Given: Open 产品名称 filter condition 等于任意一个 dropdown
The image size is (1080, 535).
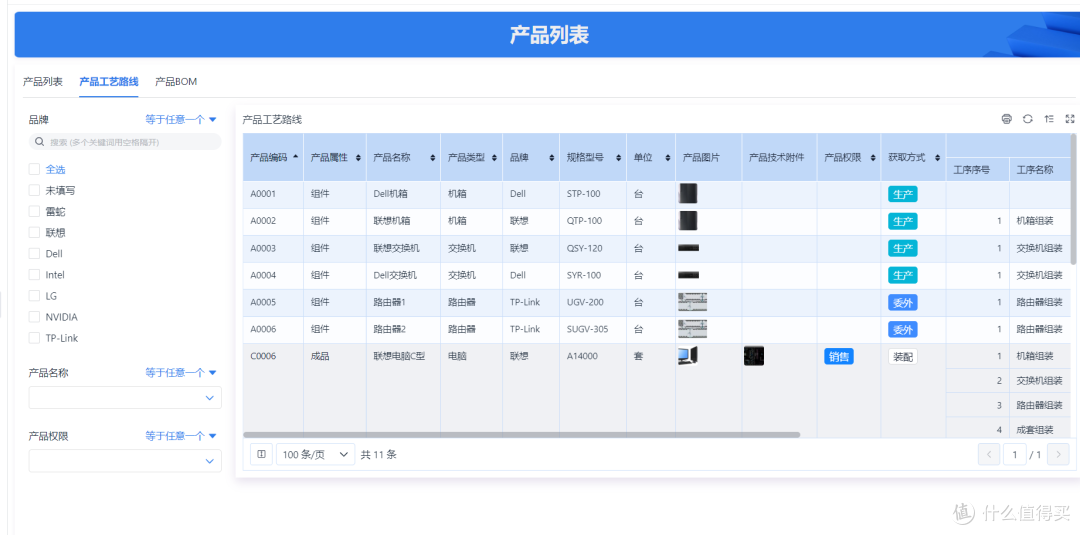Looking at the screenshot, I should (181, 373).
